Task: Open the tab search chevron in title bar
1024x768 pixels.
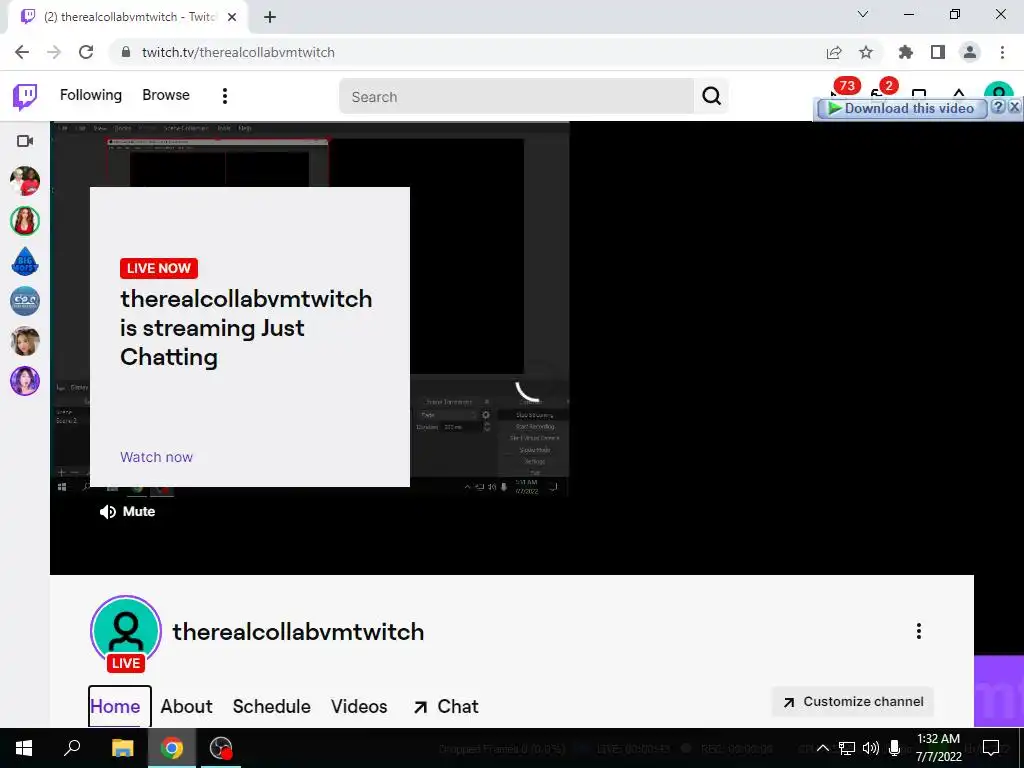Action: (863, 14)
